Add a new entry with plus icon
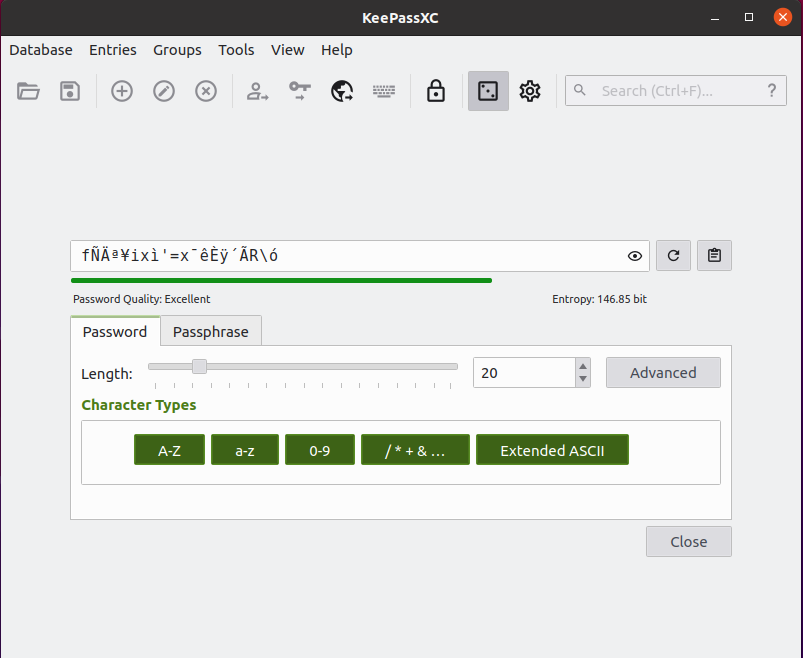Image resolution: width=803 pixels, height=658 pixels. (x=122, y=91)
